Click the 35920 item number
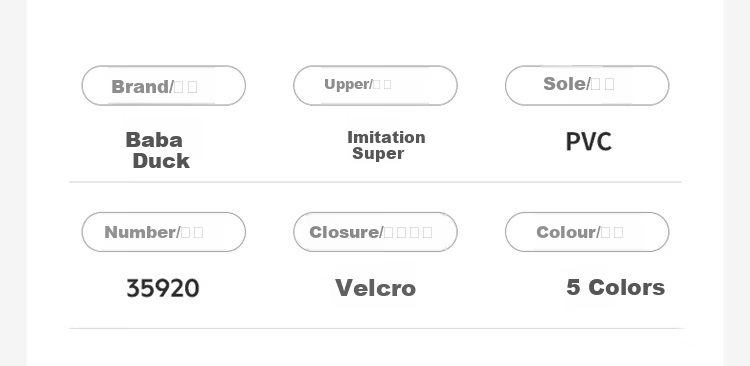750x366 pixels. click(x=163, y=288)
